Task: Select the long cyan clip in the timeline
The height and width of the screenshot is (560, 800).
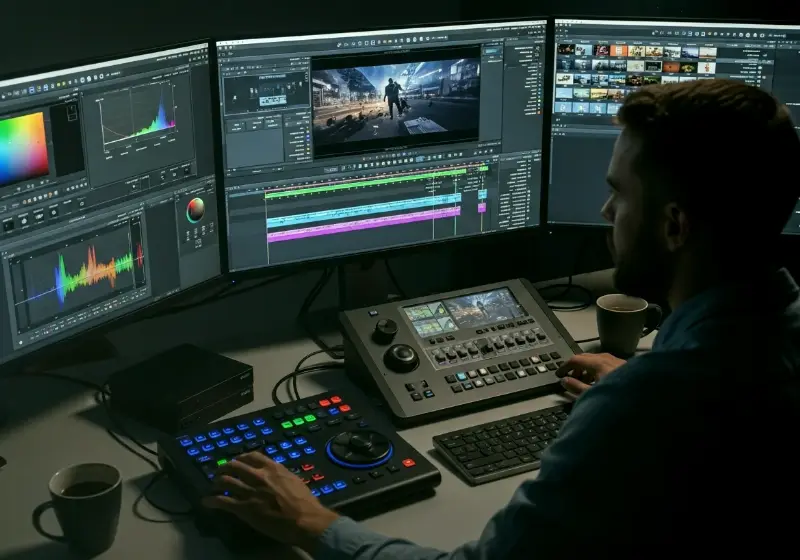Action: [364, 210]
